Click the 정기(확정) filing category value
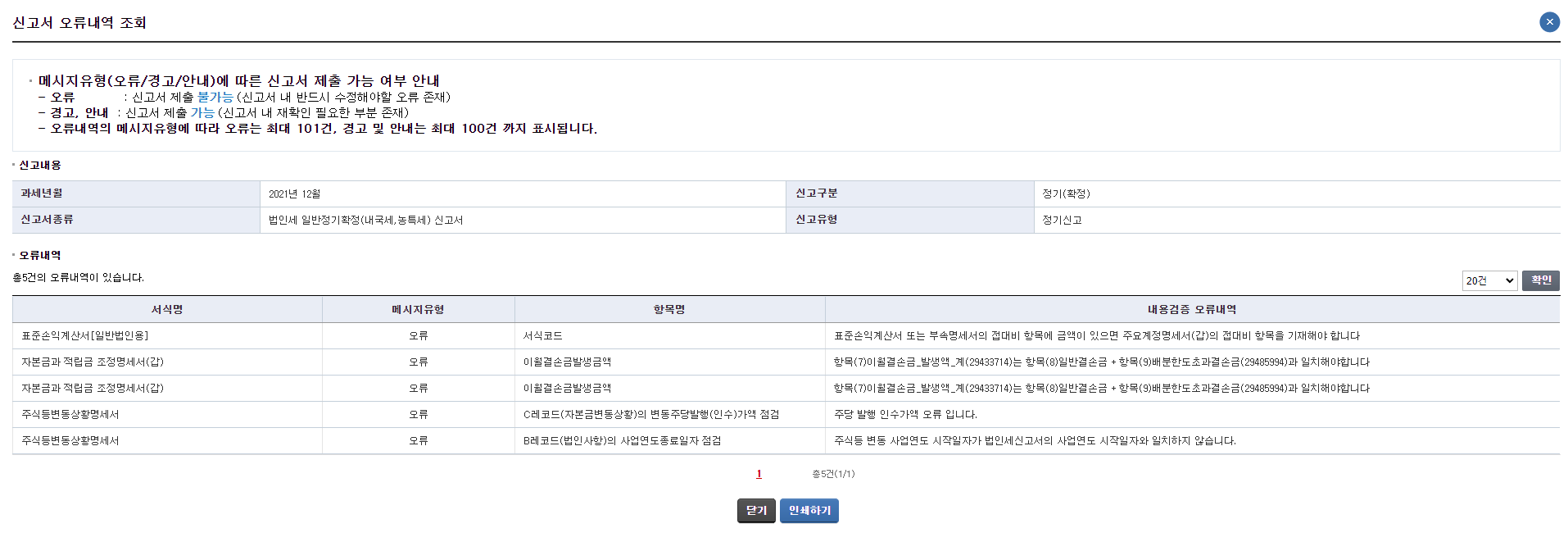Screen dimensions: 1568x560 (1066, 194)
